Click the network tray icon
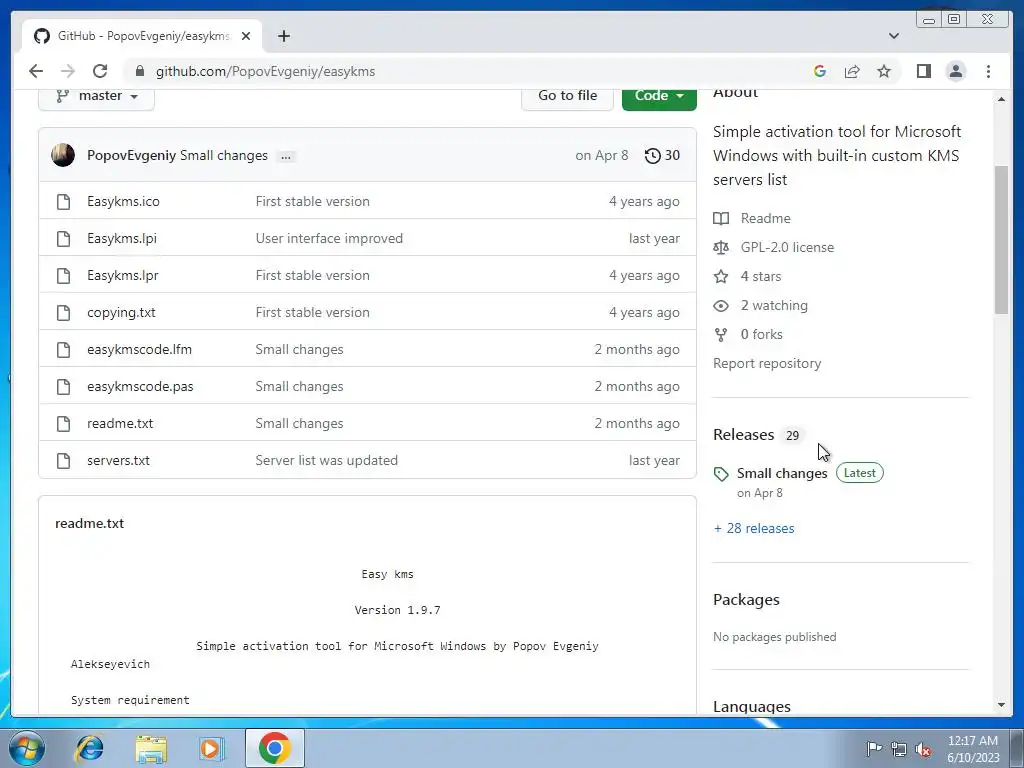The width and height of the screenshot is (1024, 768). coord(899,749)
